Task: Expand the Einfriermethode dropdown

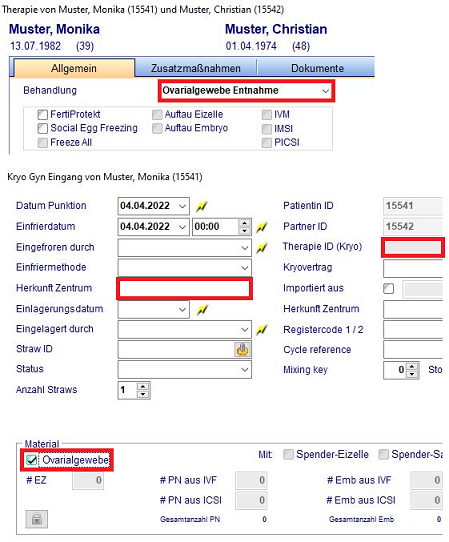Action: 185,268
